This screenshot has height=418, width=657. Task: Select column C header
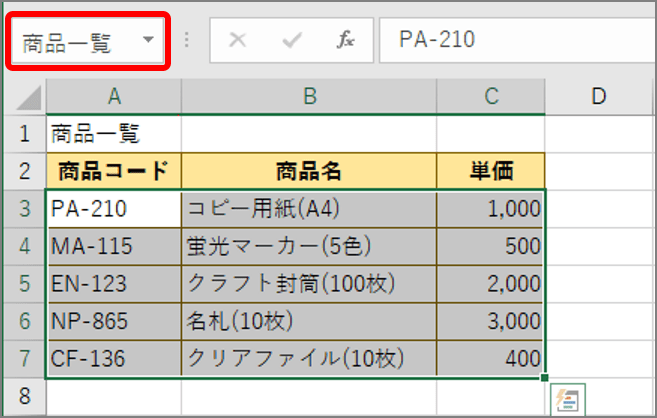[491, 96]
